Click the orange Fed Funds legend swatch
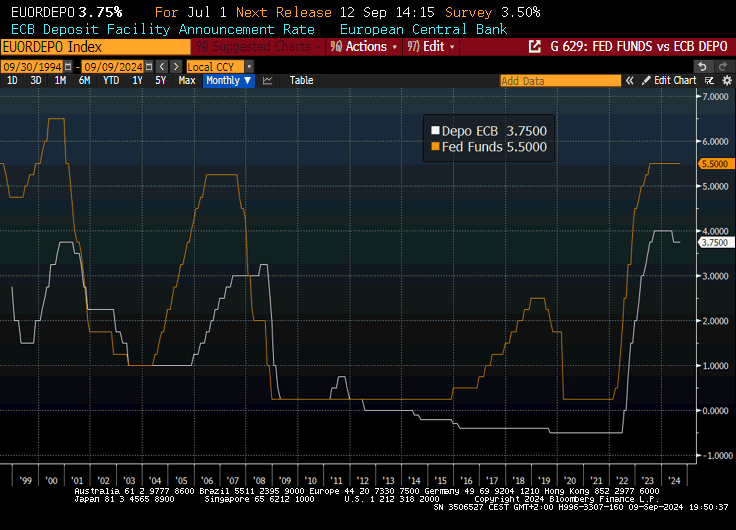The image size is (736, 530). pos(435,146)
